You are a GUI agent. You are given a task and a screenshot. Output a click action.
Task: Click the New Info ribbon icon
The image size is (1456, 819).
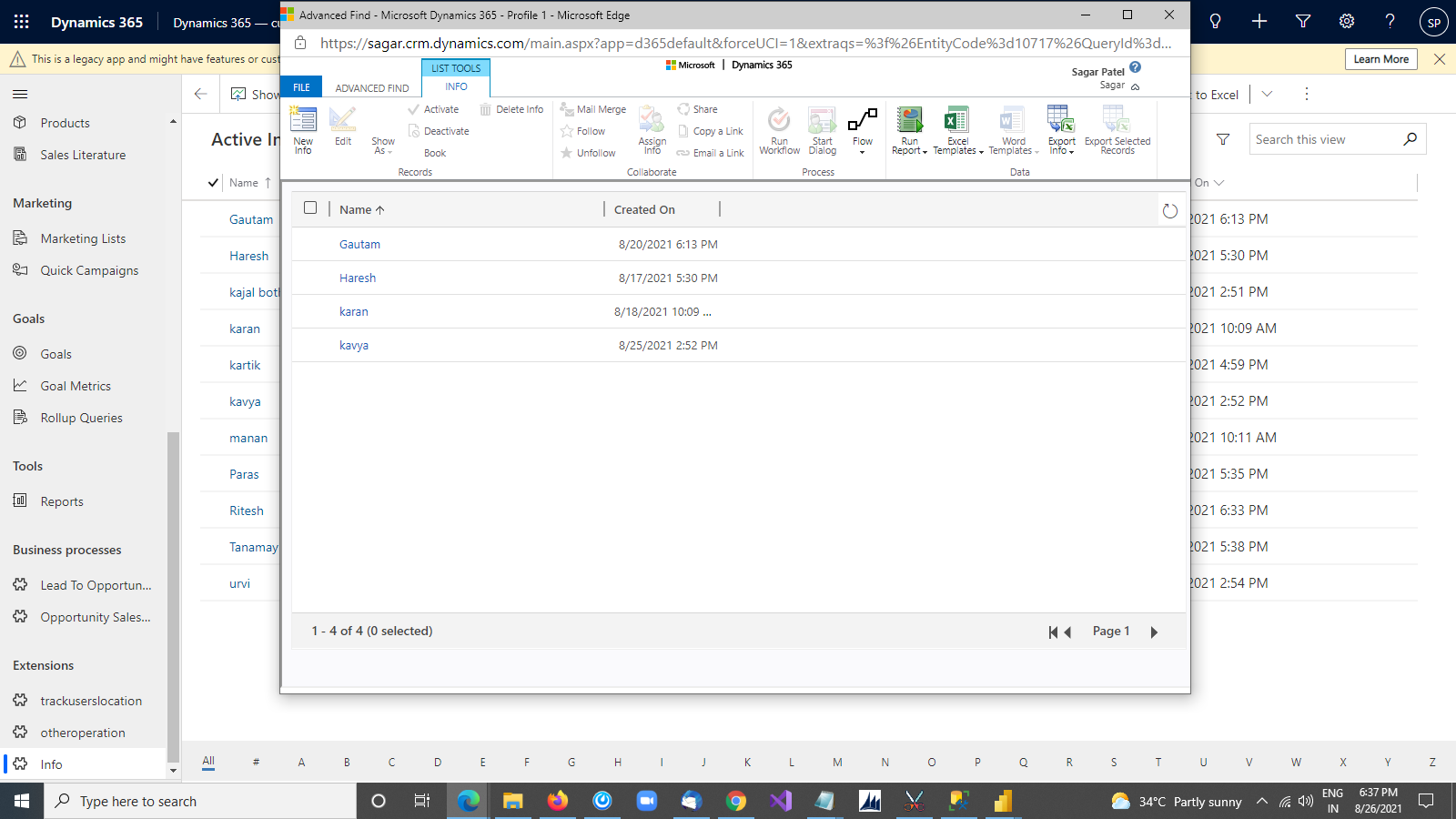(303, 130)
